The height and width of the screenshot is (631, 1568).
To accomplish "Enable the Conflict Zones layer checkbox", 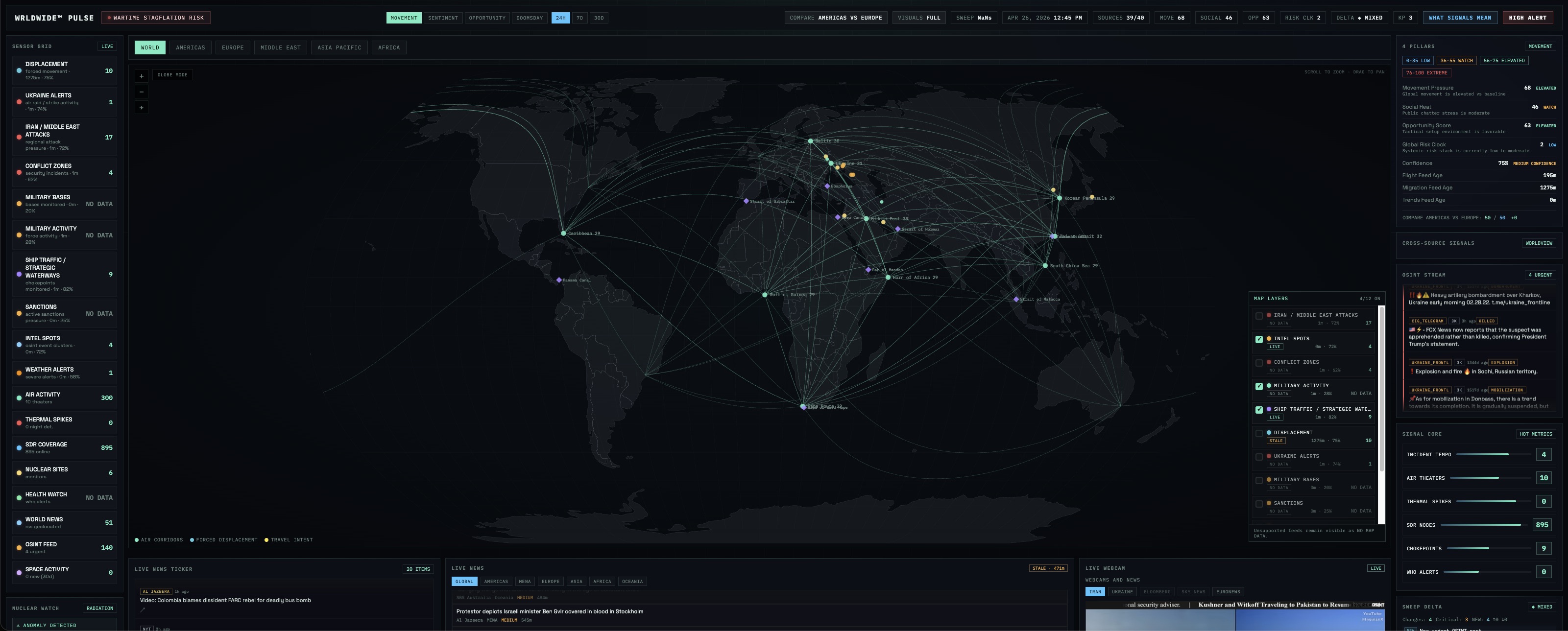I will [x=1259, y=363].
